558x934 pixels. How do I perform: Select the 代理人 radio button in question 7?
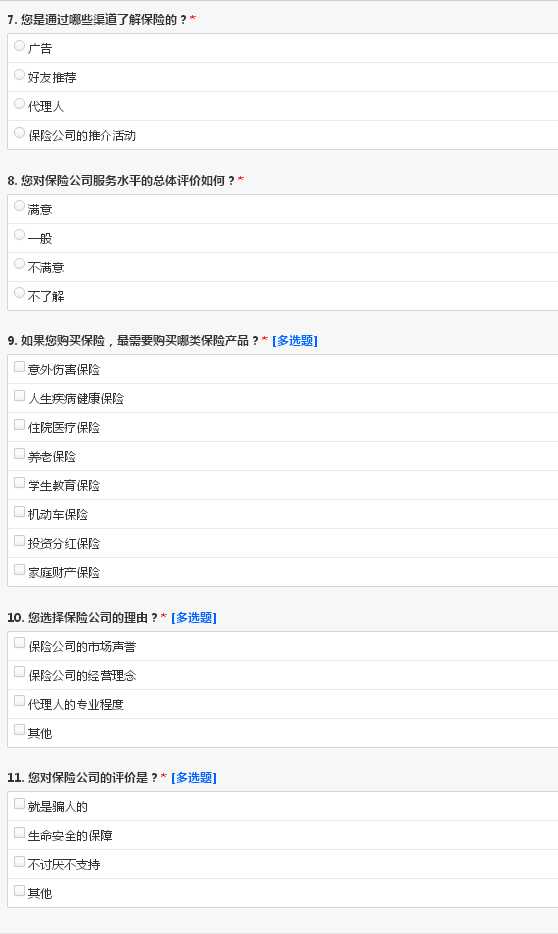[20, 104]
